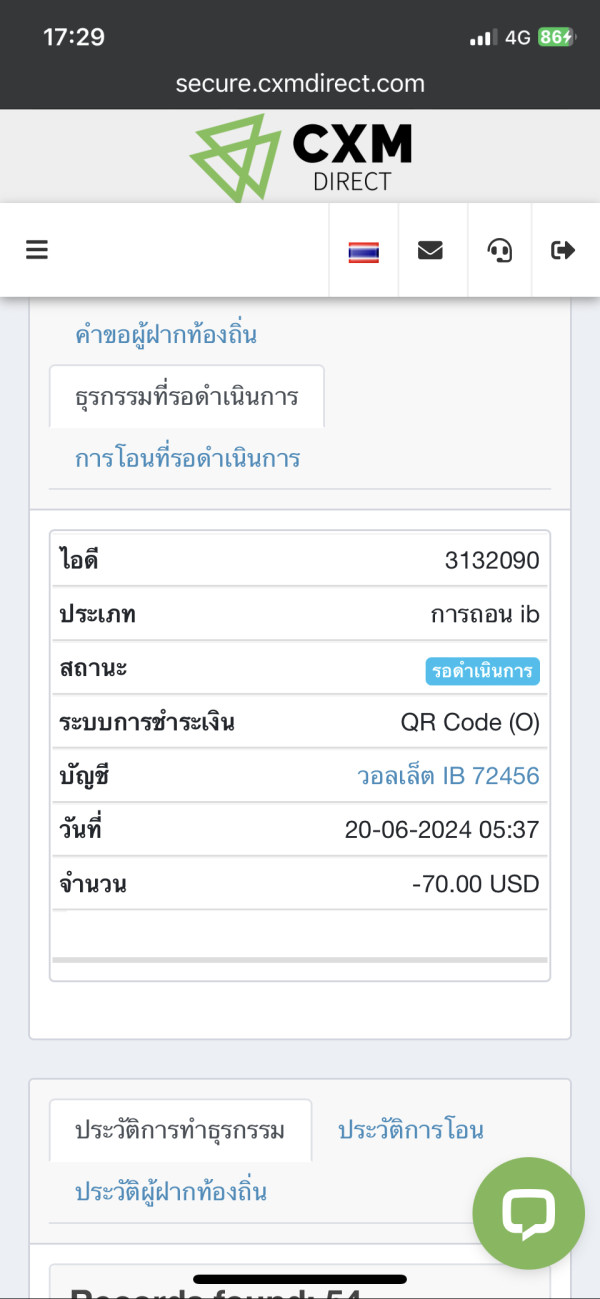Tap the home indicator bar

pos(300,1279)
